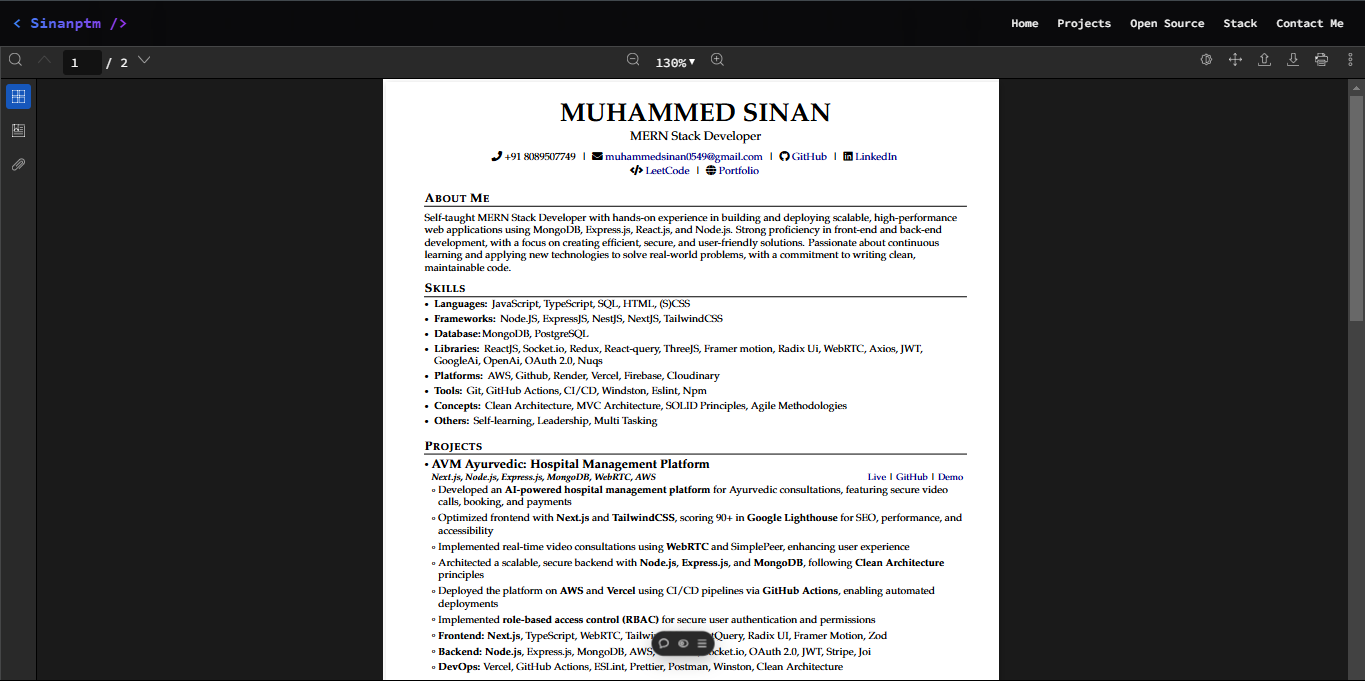Image resolution: width=1365 pixels, height=681 pixels.
Task: Toggle the eye icon in floating toolbar
Action: [x=683, y=643]
